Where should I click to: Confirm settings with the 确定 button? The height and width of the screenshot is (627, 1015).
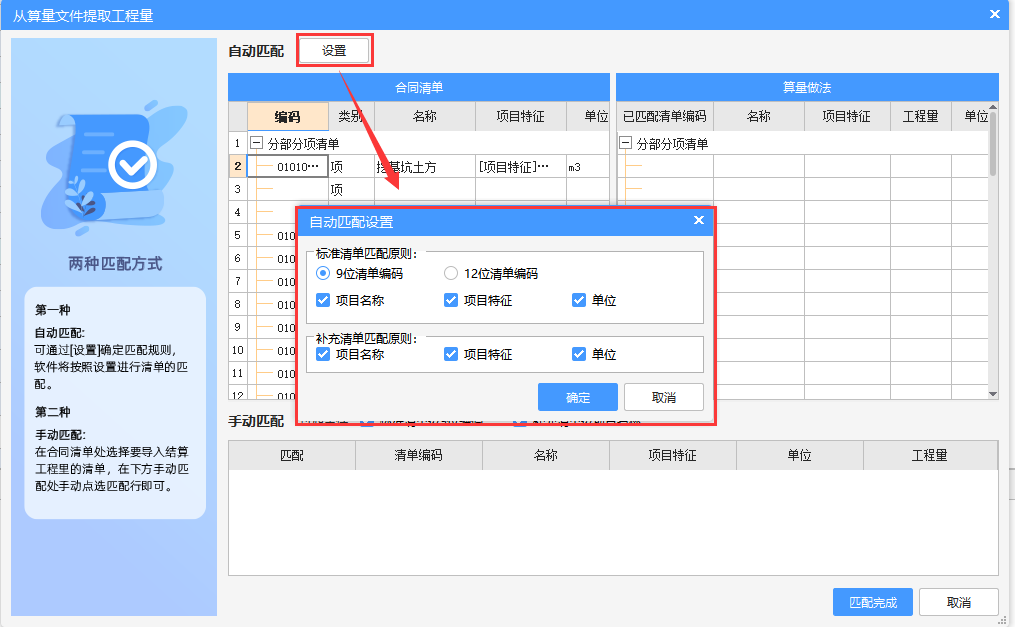coord(577,397)
